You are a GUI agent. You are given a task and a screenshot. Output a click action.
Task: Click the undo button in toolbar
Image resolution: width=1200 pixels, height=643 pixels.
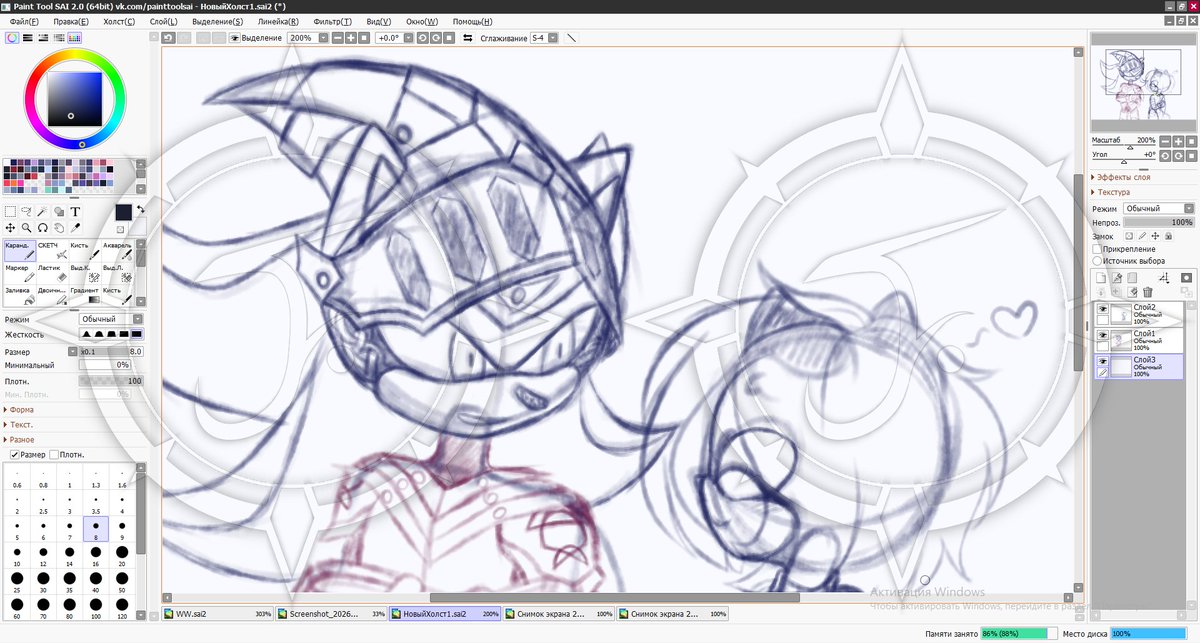169,38
